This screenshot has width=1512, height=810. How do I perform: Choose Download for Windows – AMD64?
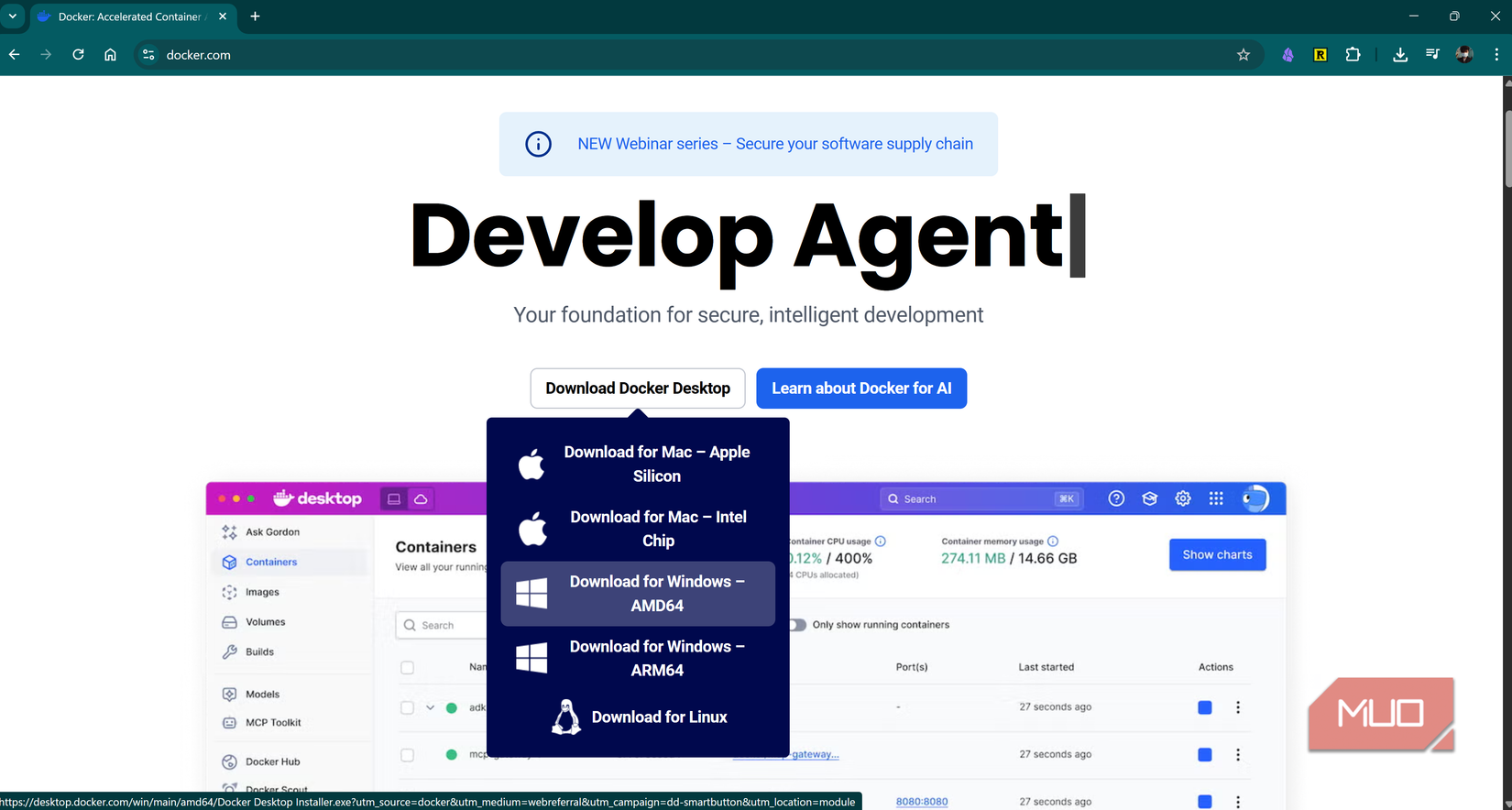638,594
